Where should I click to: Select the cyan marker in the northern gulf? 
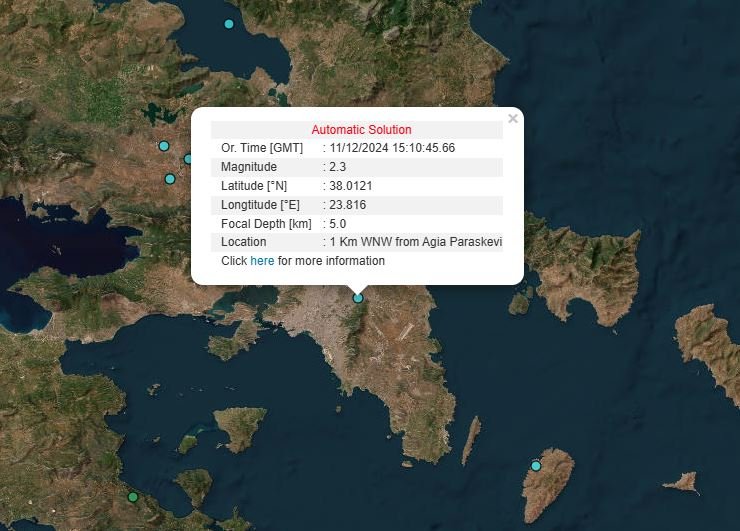point(229,24)
